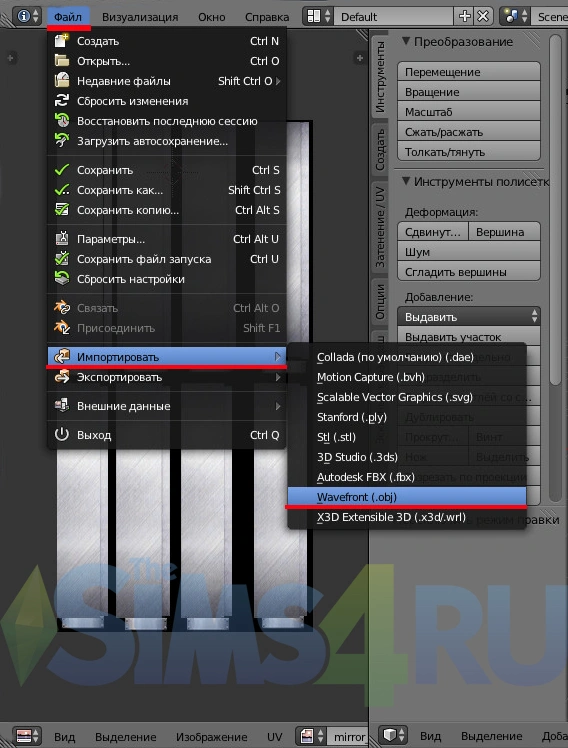Click the 3D view editor type cube icon
The image size is (568, 748).
tap(394, 735)
